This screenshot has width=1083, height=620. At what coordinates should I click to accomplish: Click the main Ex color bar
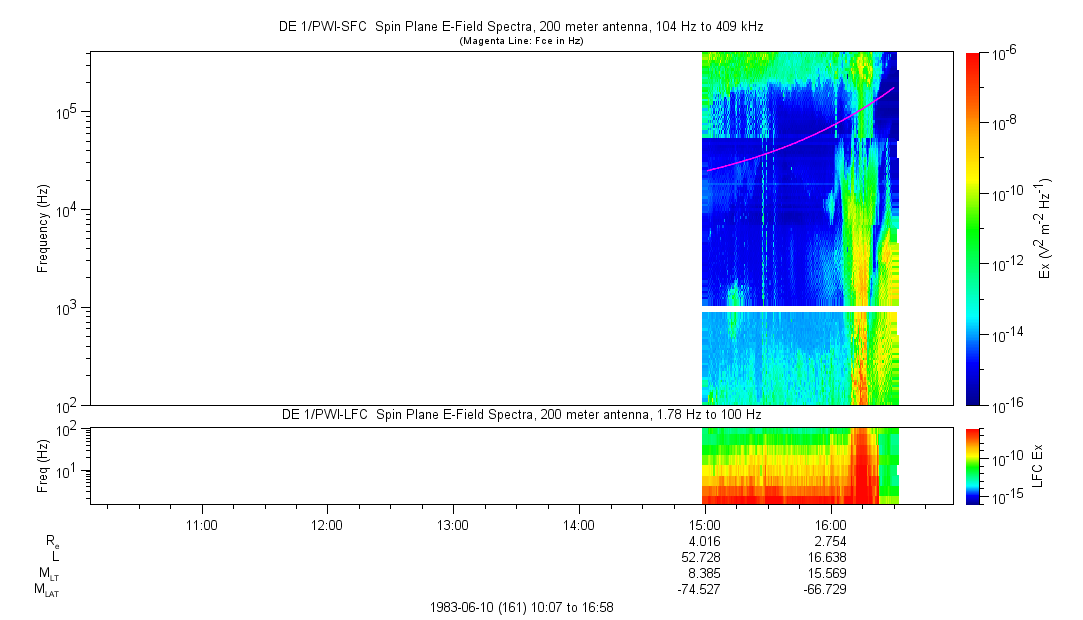(974, 228)
